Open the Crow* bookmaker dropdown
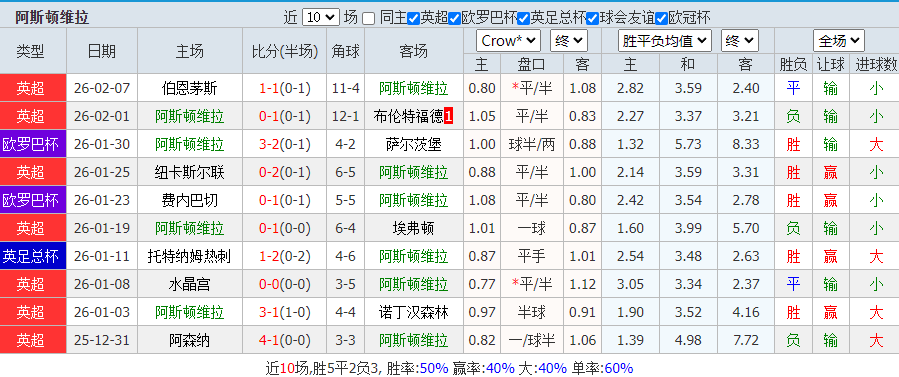The width and height of the screenshot is (899, 377). point(508,41)
